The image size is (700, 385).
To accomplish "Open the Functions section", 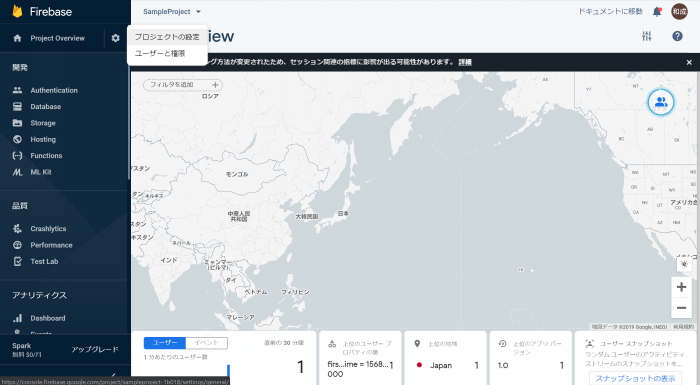I will [46, 155].
